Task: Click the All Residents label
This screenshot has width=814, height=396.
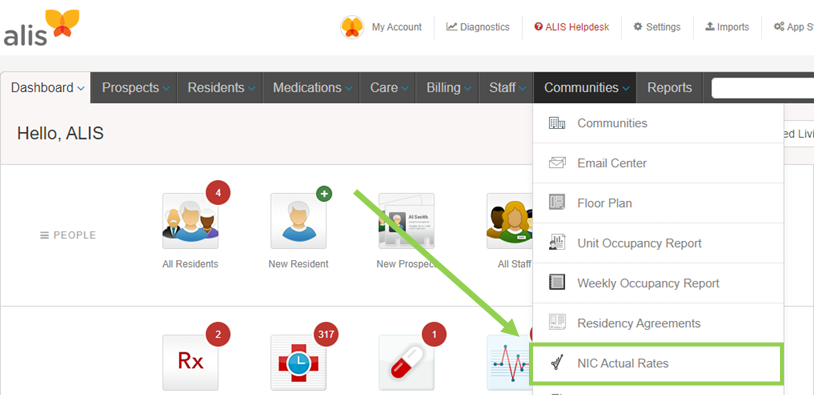Action: click(190, 264)
